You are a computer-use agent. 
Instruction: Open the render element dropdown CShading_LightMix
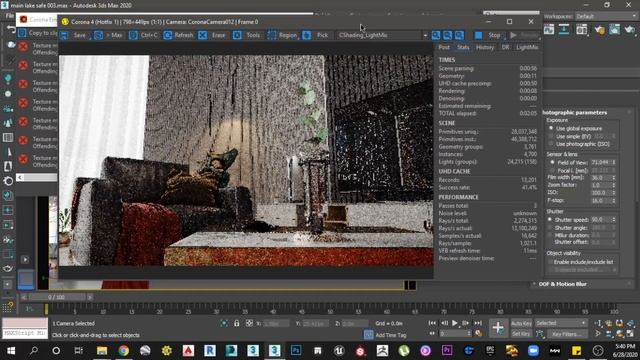(382, 36)
